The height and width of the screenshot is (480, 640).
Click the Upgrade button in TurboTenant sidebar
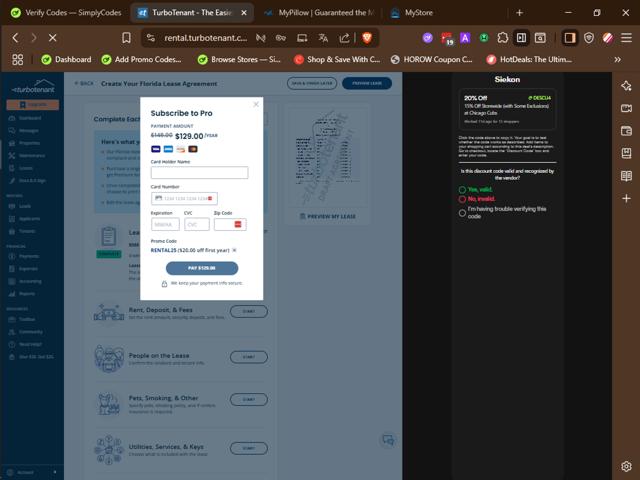33,105
